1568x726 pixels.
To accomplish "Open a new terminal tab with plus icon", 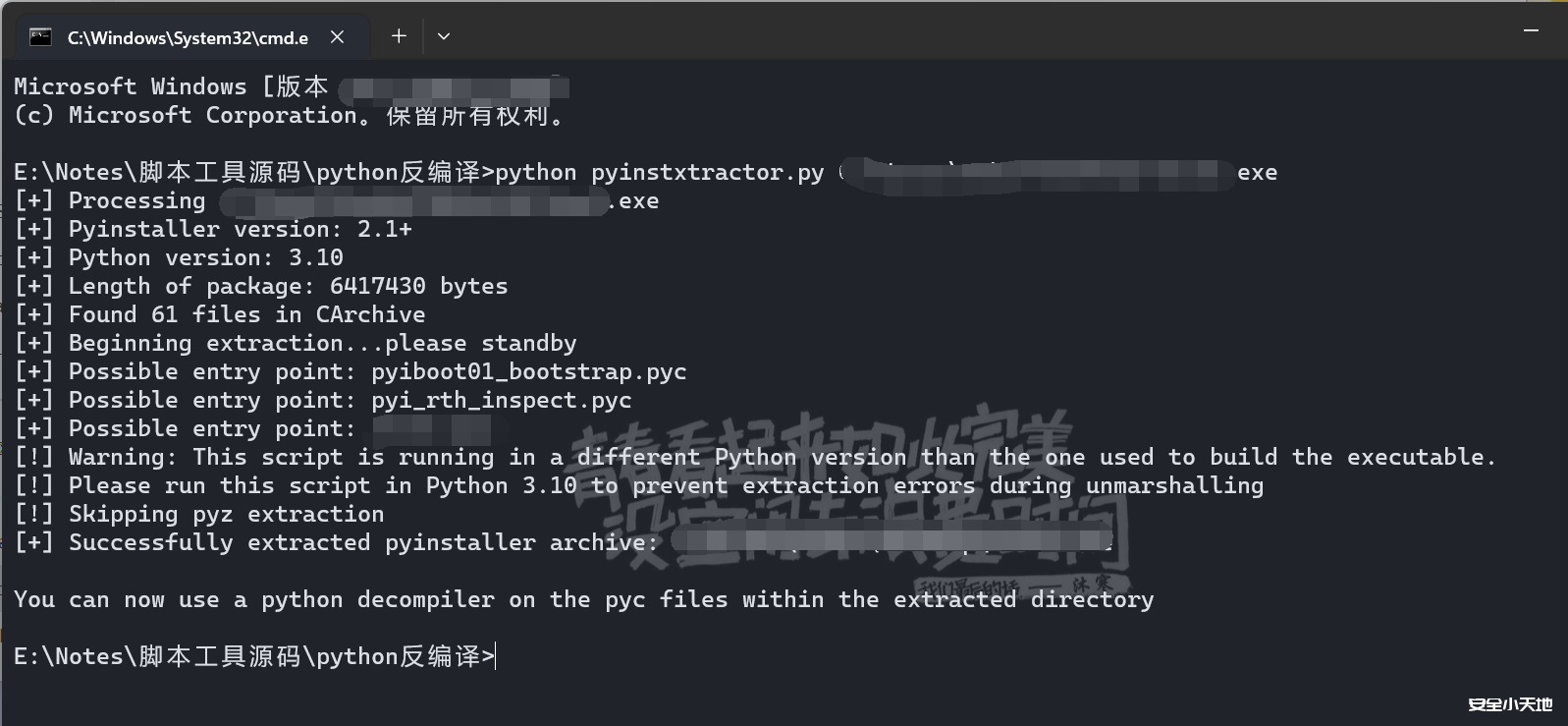I will point(399,35).
